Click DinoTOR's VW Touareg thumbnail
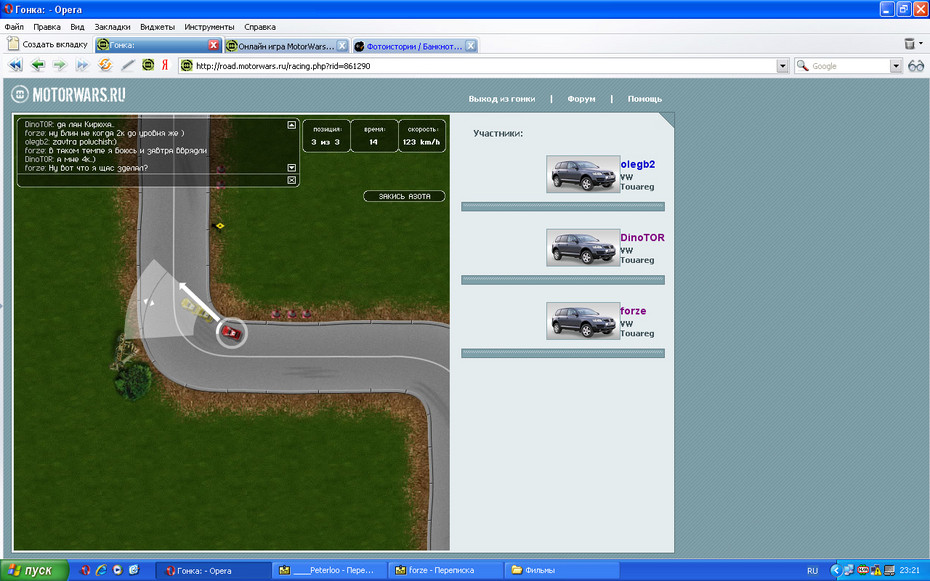This screenshot has height=581, width=930. click(583, 247)
